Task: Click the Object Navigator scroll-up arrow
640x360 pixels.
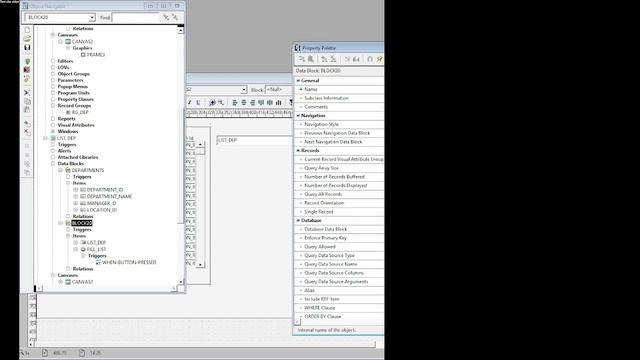Action: (x=181, y=31)
